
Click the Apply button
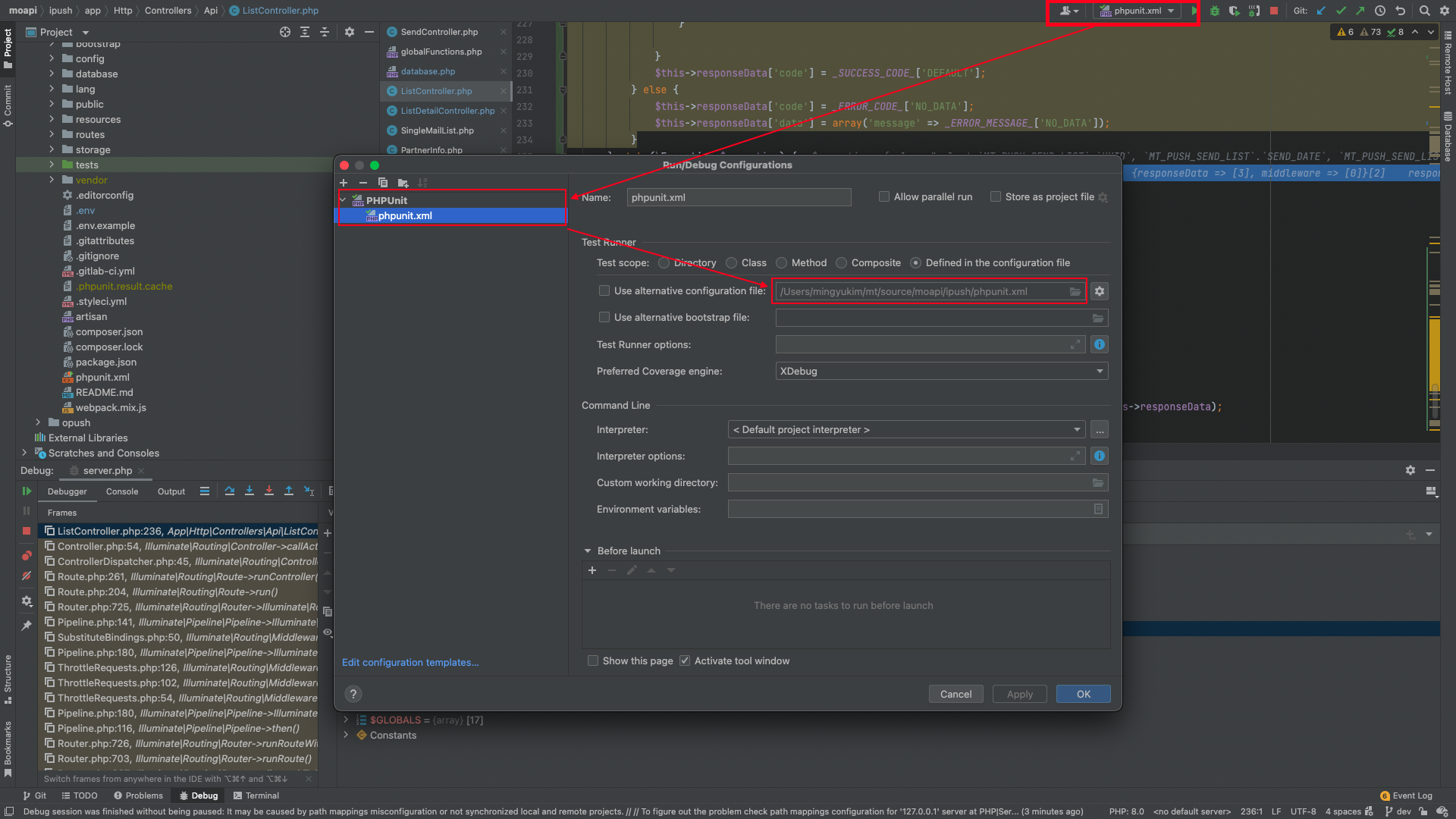pyautogui.click(x=1019, y=695)
